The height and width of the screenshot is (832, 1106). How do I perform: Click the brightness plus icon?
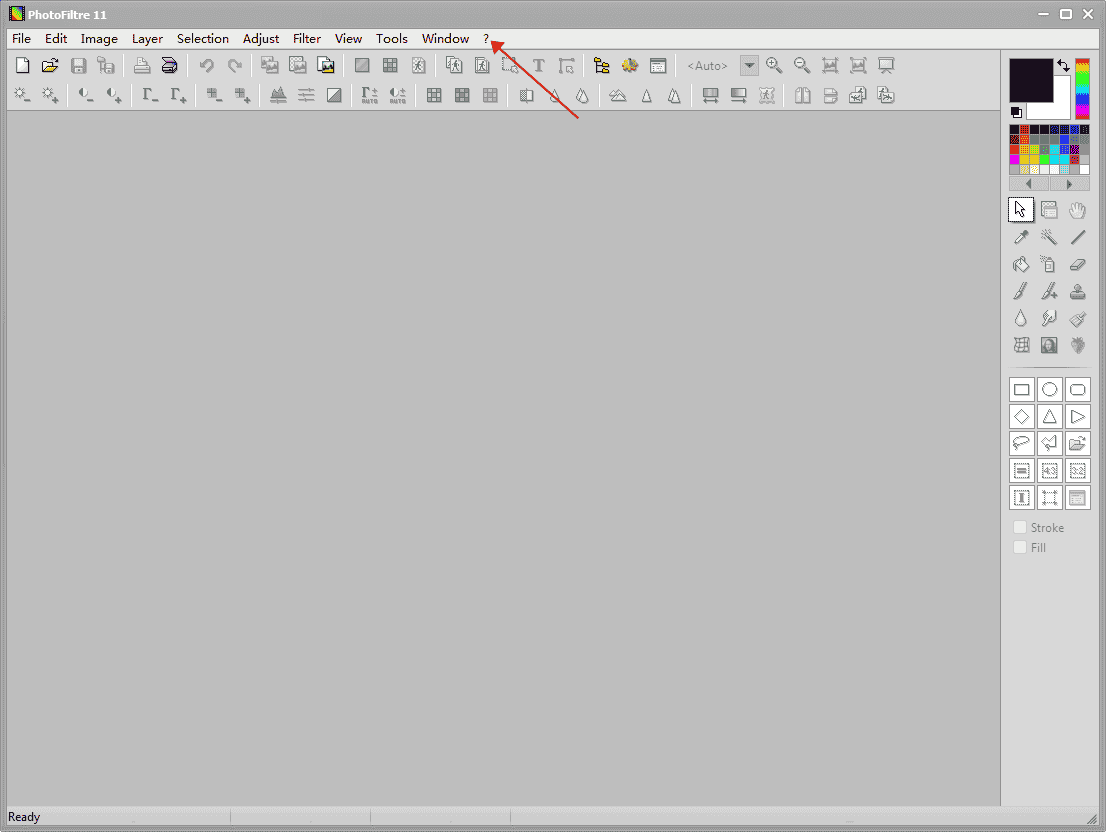coord(50,95)
